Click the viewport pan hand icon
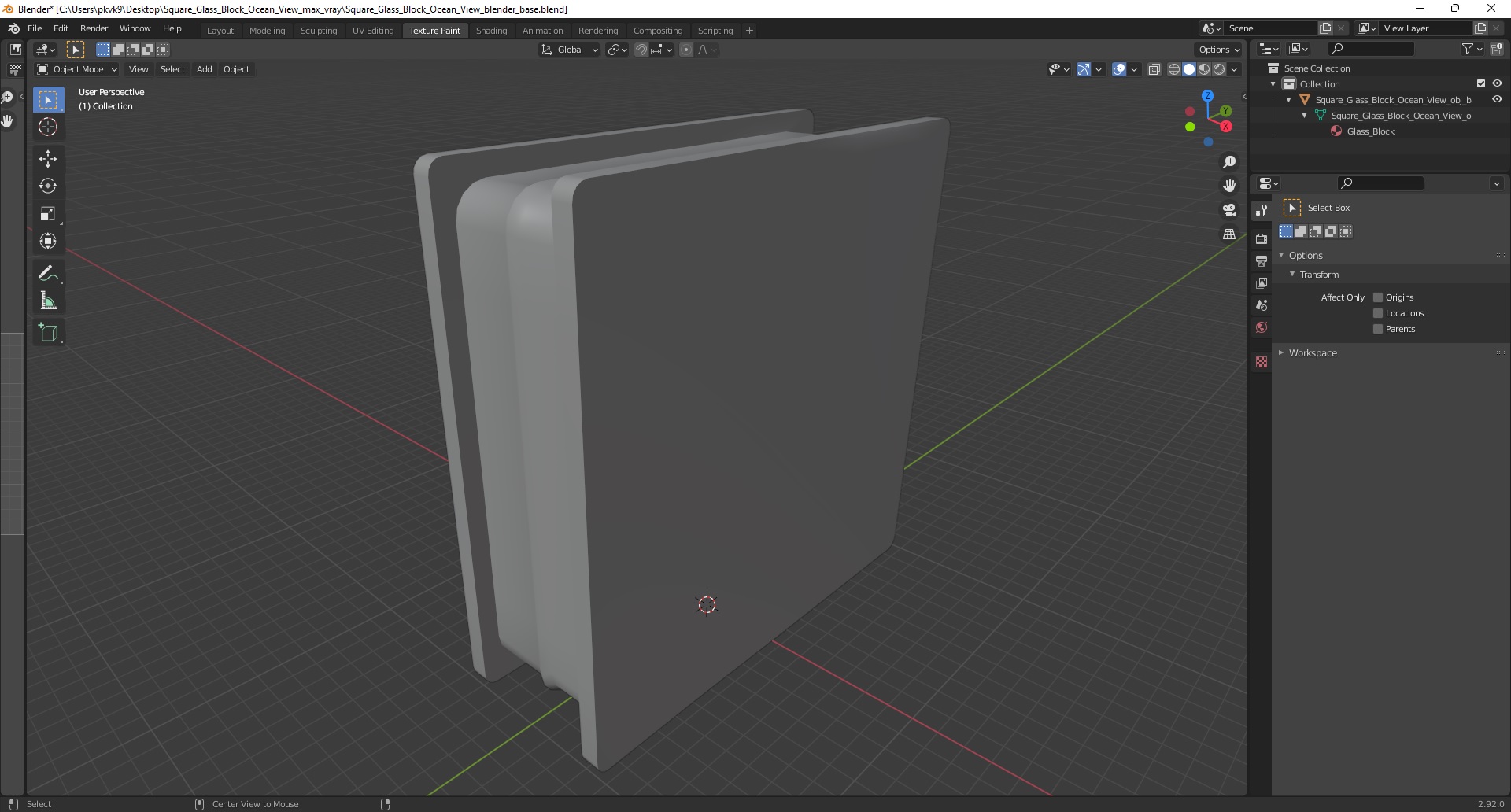The image size is (1511, 812). pyautogui.click(x=1229, y=186)
